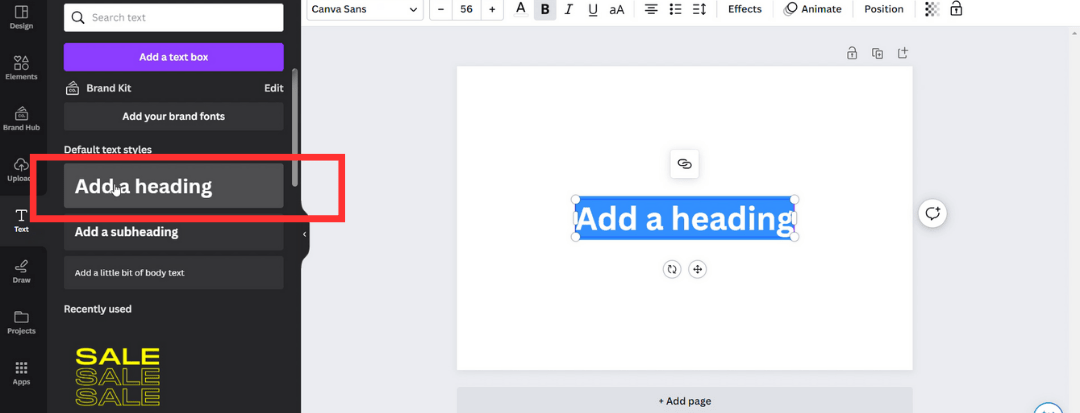Open the Canva Sans font dropdown
Viewport: 1080px width, 413px height.
[364, 10]
